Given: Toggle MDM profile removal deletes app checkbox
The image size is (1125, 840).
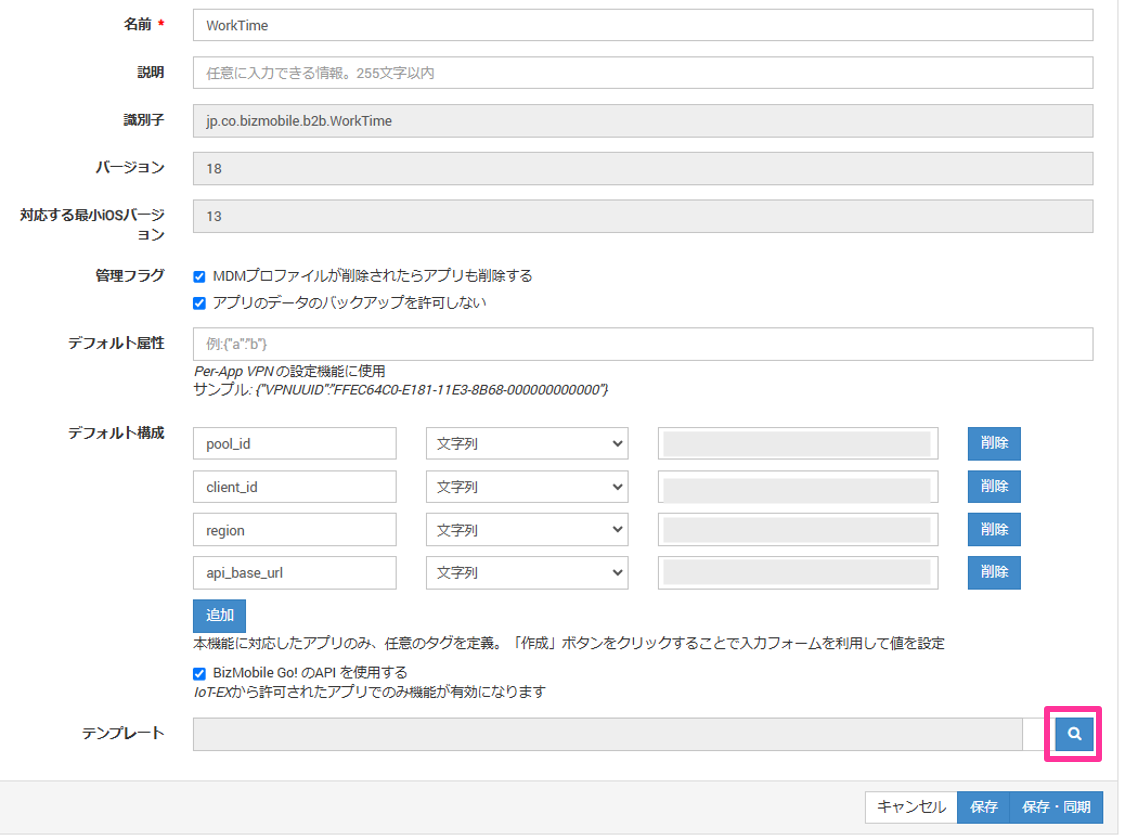Looking at the screenshot, I should (x=199, y=277).
